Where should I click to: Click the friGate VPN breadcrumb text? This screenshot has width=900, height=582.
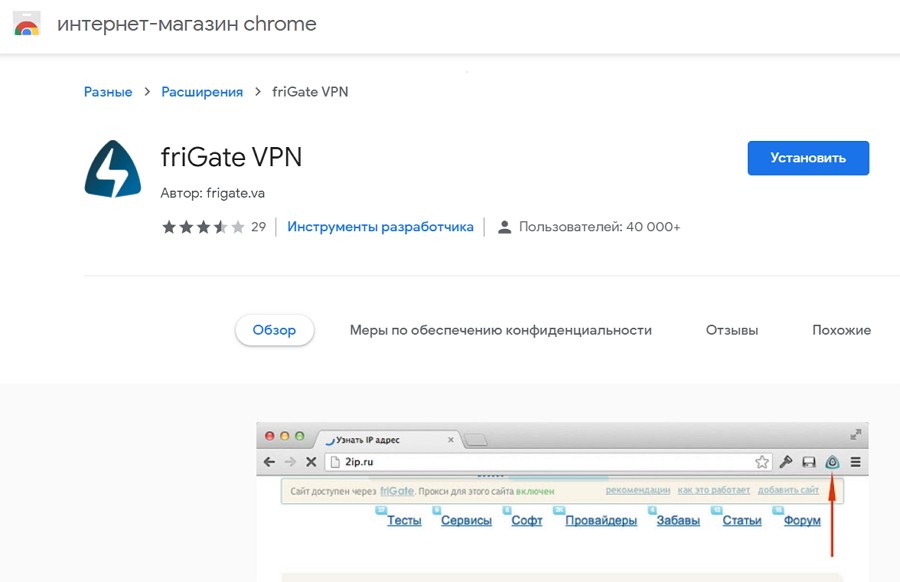click(x=310, y=92)
